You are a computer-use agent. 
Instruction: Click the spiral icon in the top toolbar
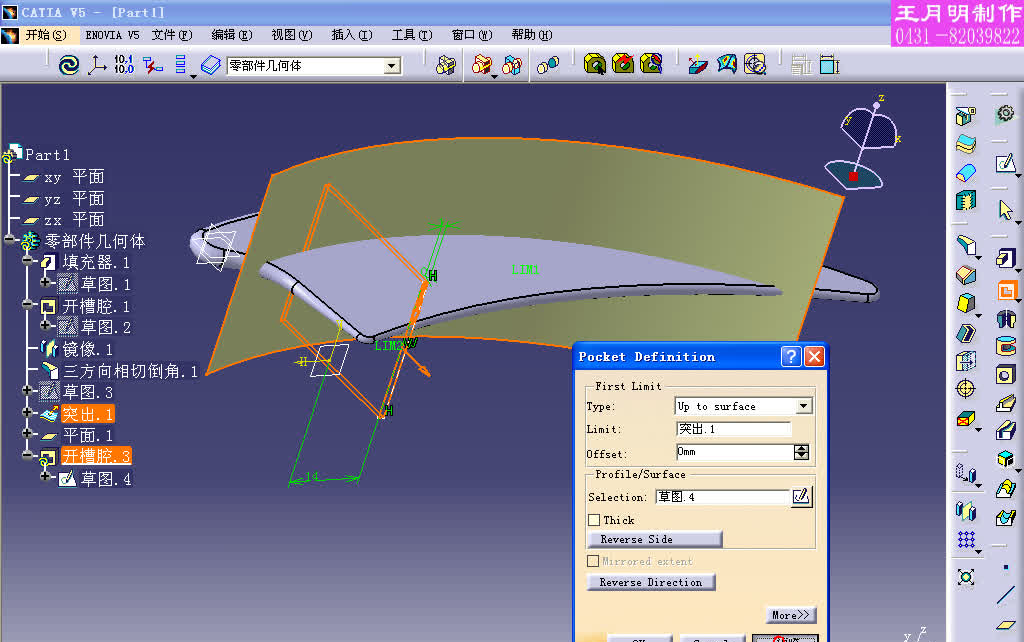tap(69, 65)
